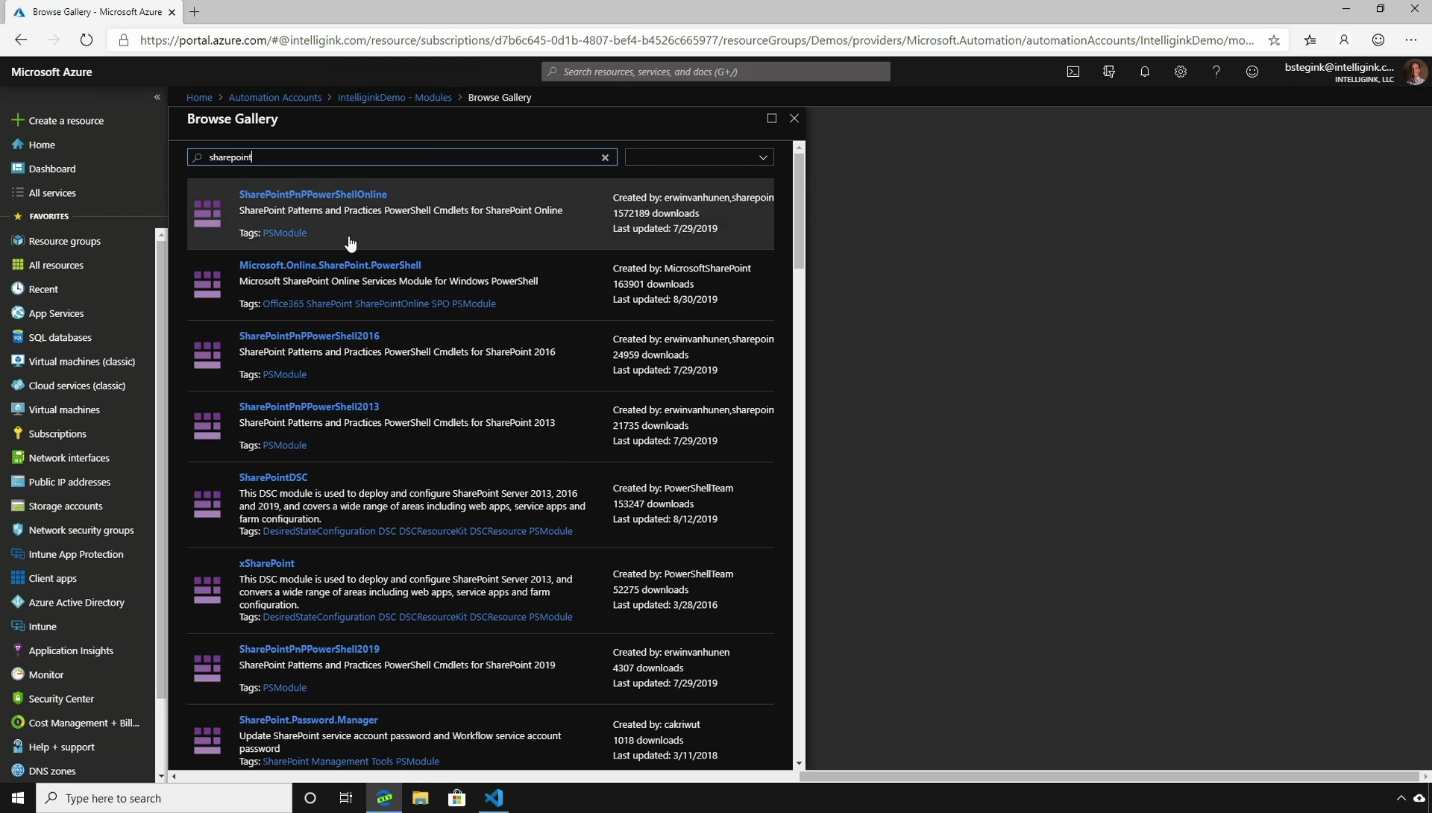Open Cloud services (classic)

(77, 386)
